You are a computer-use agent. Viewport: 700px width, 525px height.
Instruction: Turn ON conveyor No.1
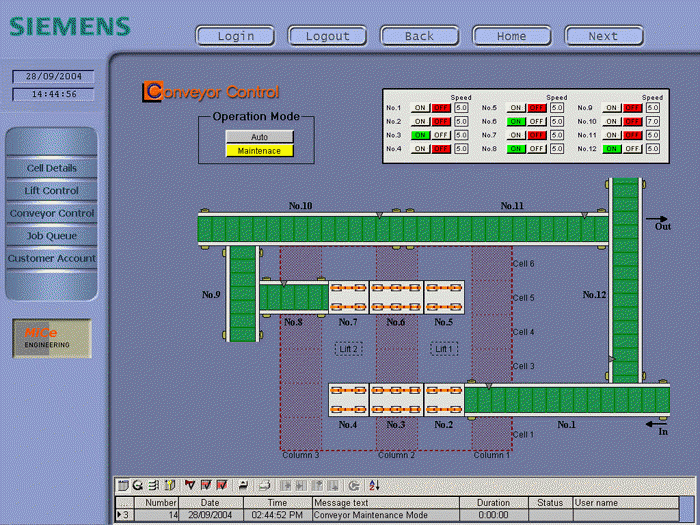(420, 107)
